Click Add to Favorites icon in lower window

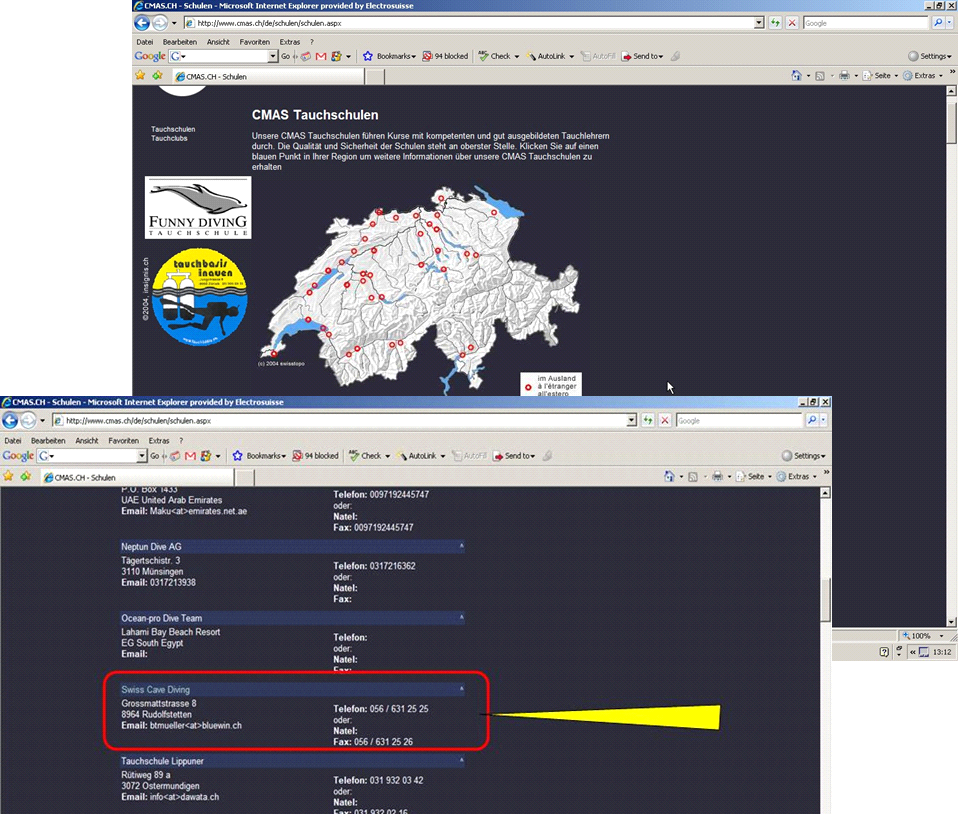point(25,476)
